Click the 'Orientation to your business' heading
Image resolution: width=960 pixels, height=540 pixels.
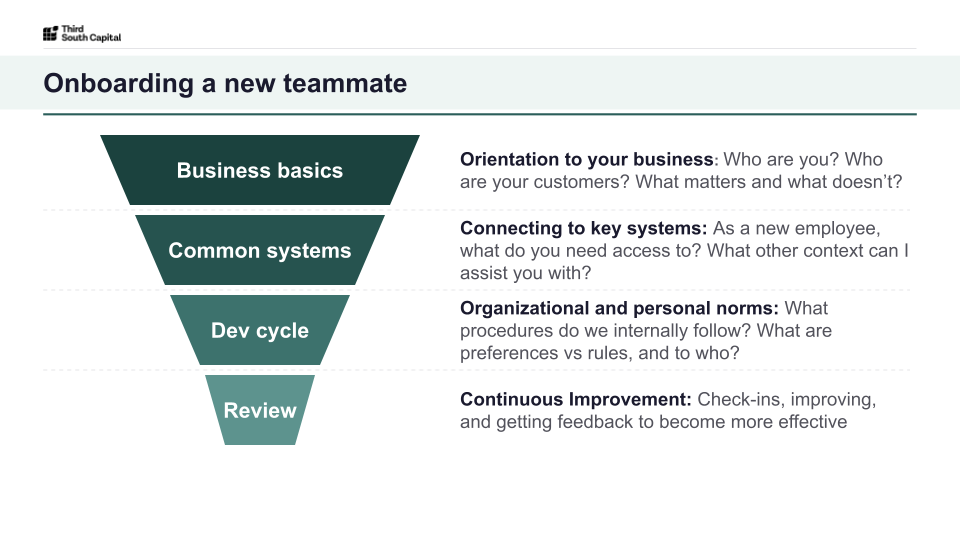coord(587,159)
